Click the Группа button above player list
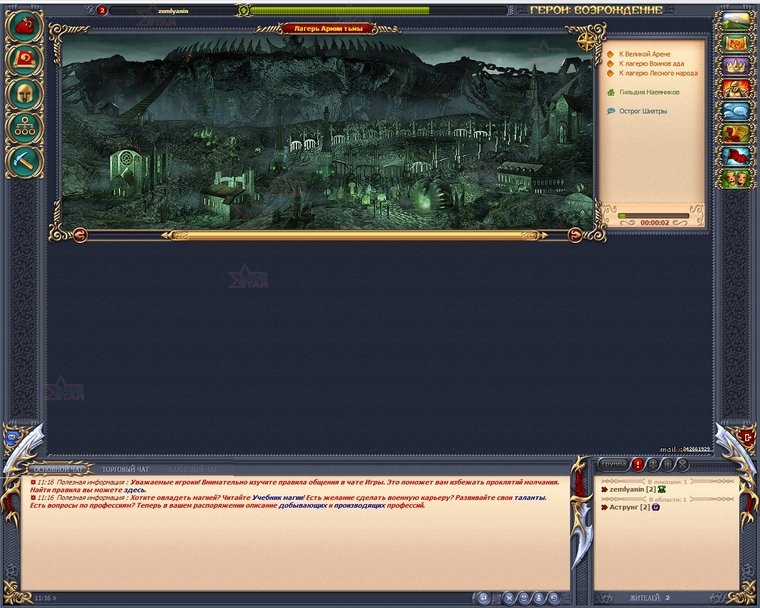Image resolution: width=760 pixels, height=608 pixels. (x=613, y=465)
